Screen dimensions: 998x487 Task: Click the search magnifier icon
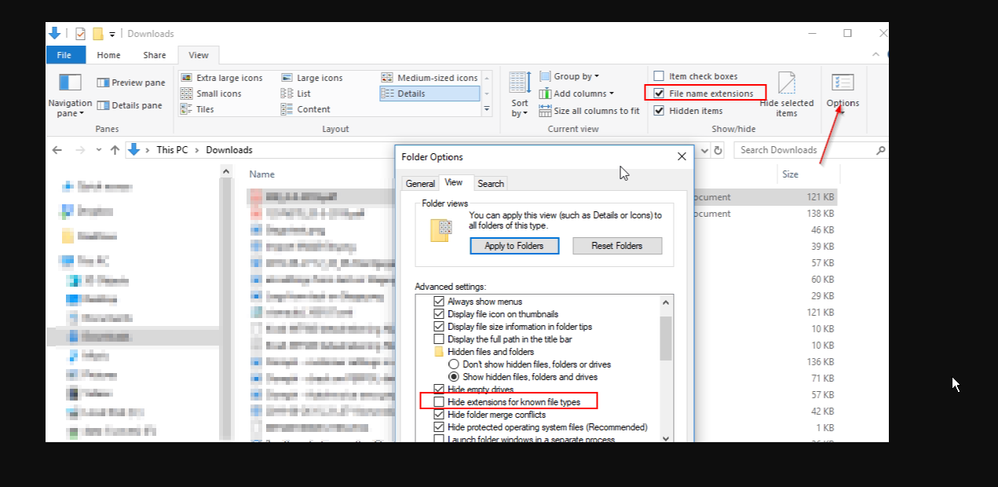[880, 150]
